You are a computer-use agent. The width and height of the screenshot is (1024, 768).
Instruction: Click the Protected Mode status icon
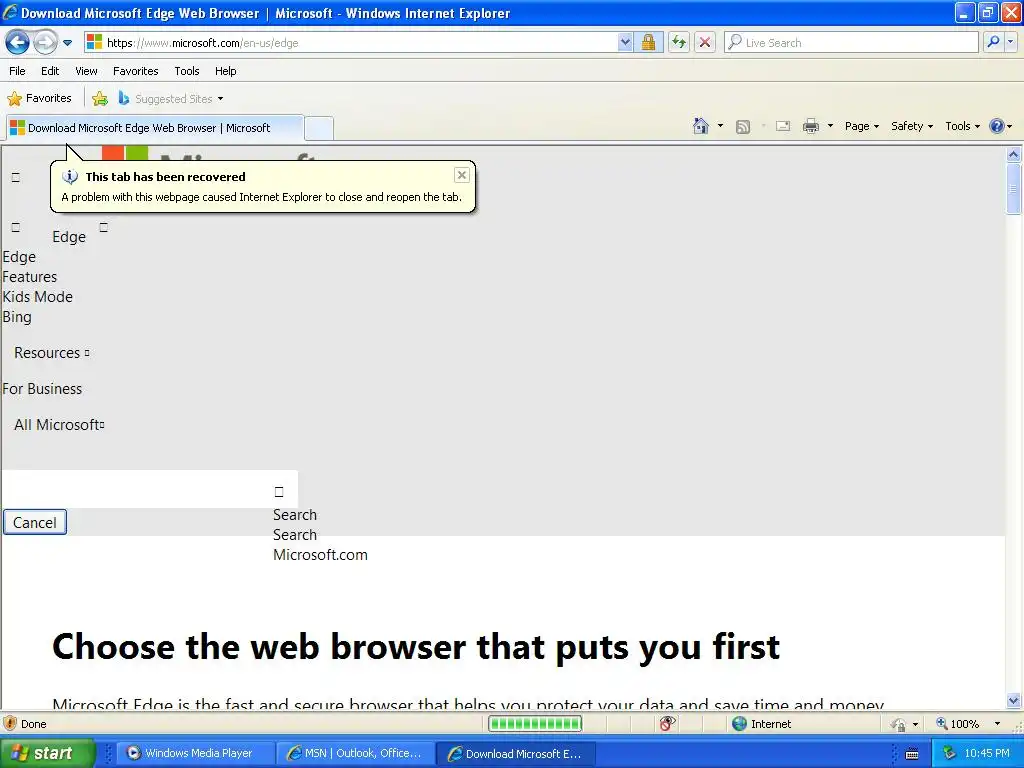click(899, 724)
